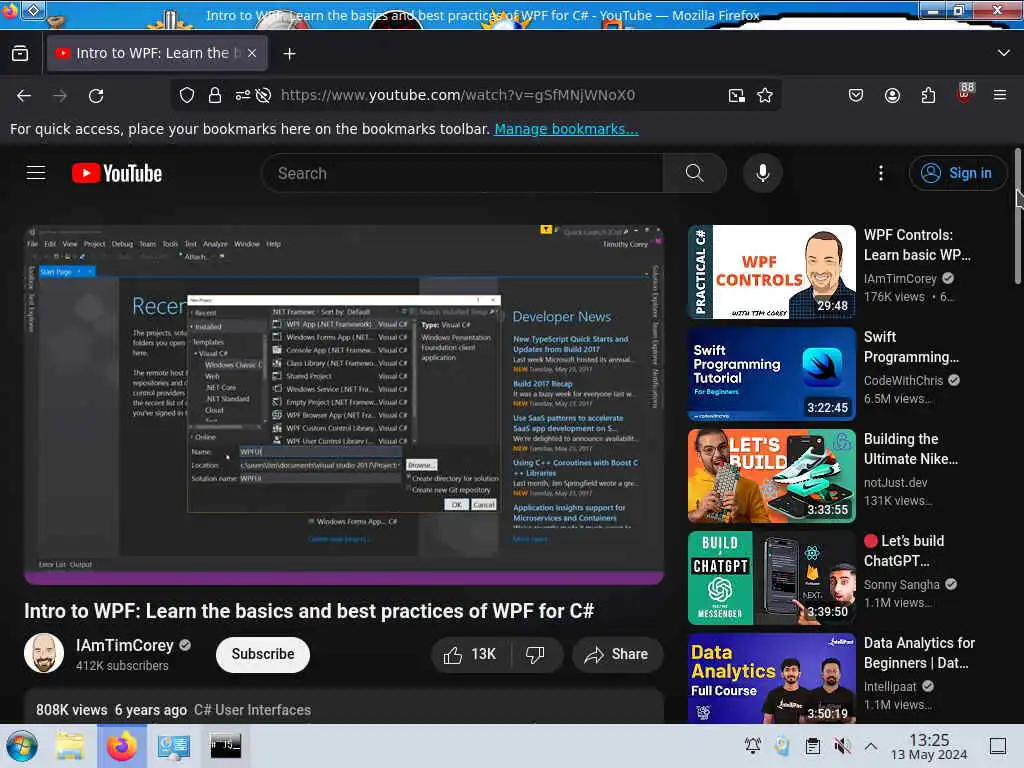1024x768 pixels.
Task: Open YouTube settings three-dot menu
Action: point(880,173)
